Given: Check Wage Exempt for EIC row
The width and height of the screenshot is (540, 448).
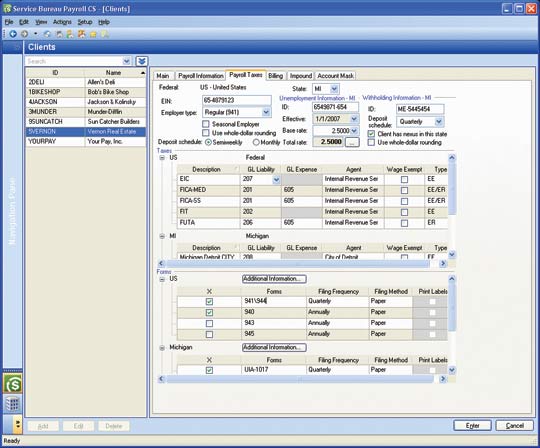Looking at the screenshot, I should point(404,179).
